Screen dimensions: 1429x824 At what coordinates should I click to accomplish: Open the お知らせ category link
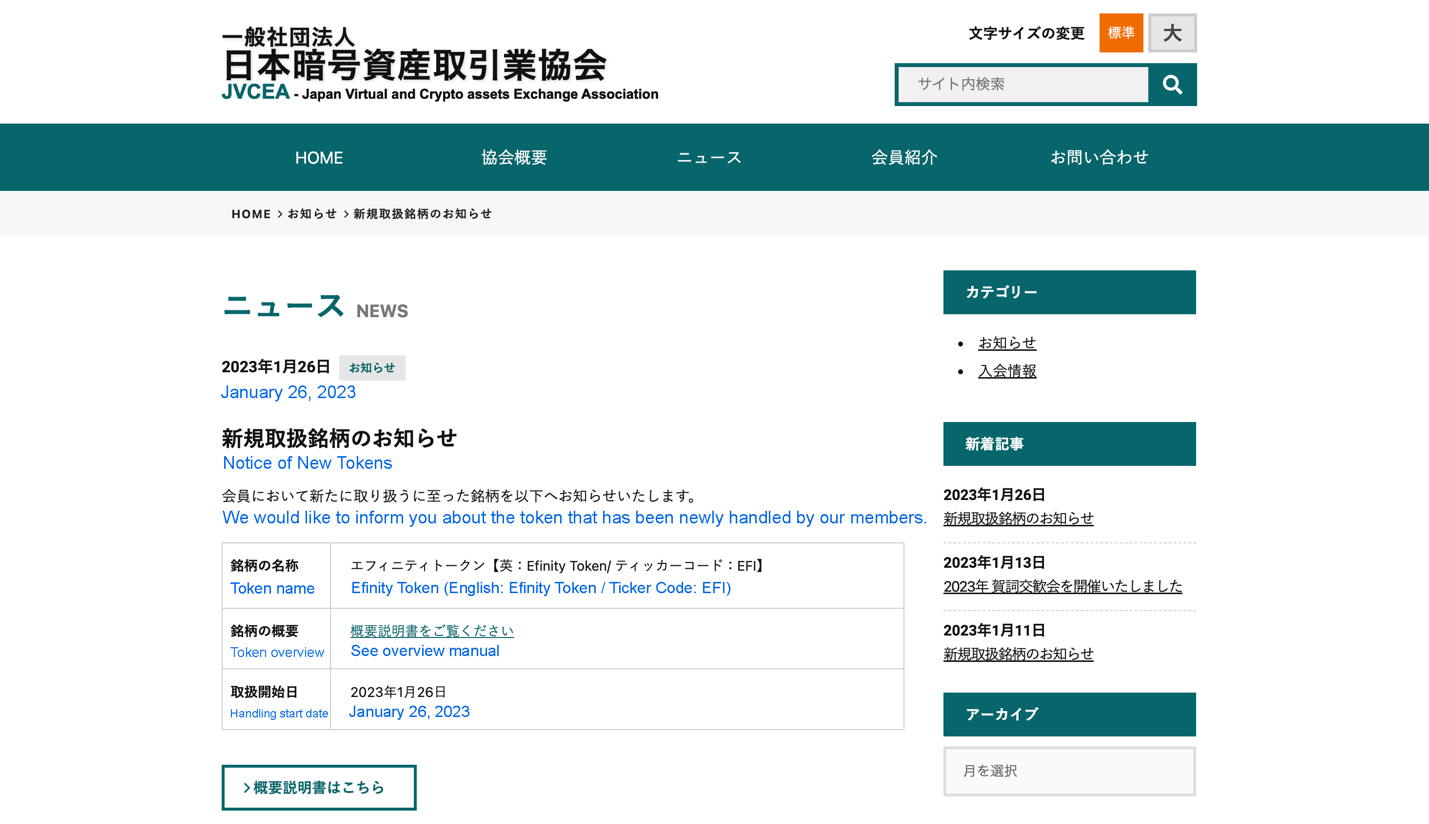1007,343
